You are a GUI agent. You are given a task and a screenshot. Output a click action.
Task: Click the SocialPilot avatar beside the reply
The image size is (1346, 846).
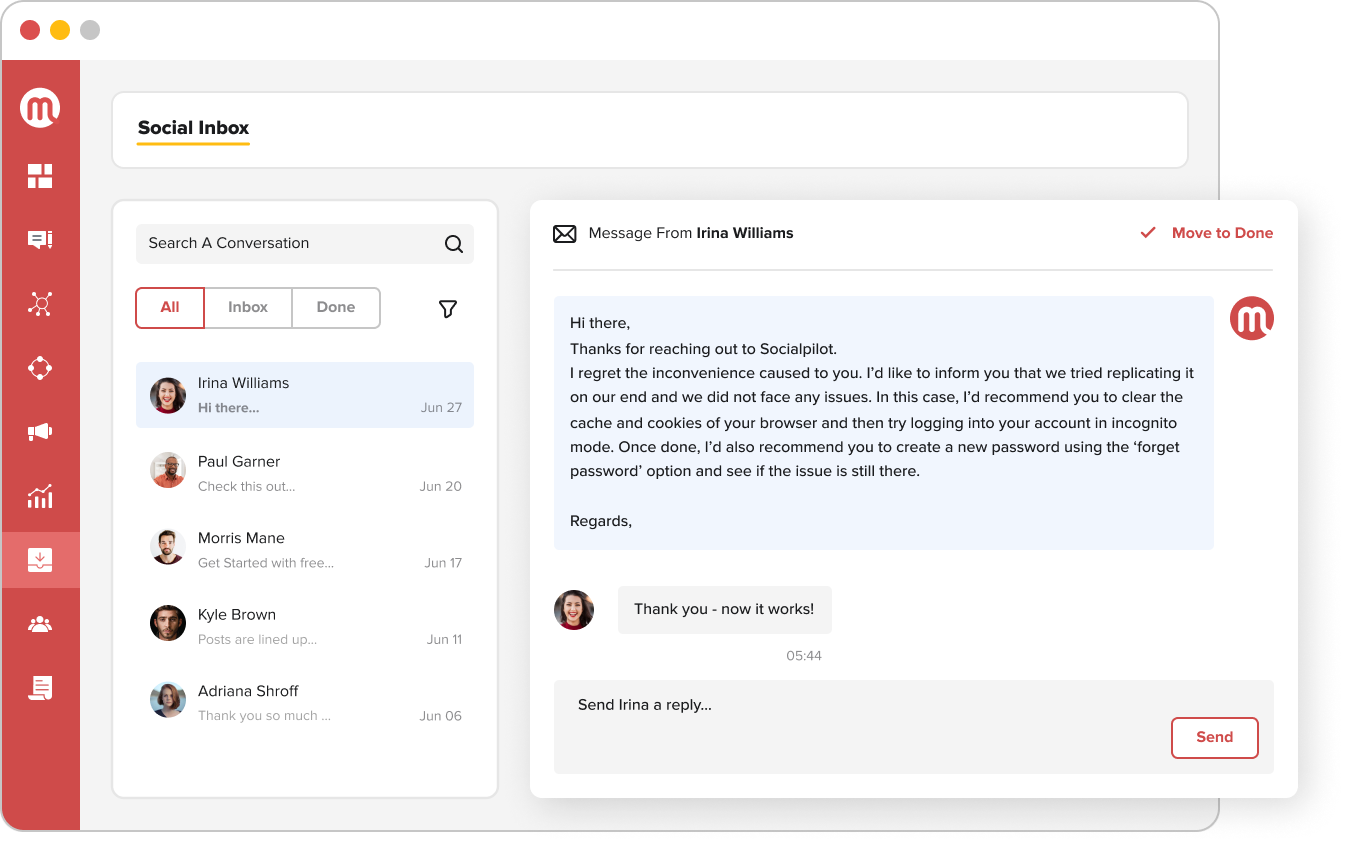click(x=1252, y=318)
